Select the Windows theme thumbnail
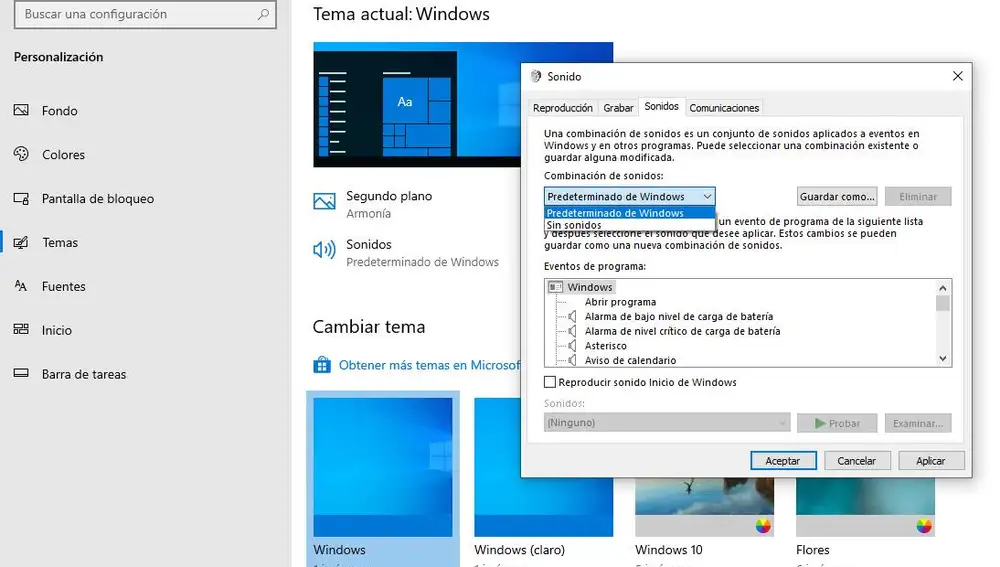 pyautogui.click(x=383, y=467)
